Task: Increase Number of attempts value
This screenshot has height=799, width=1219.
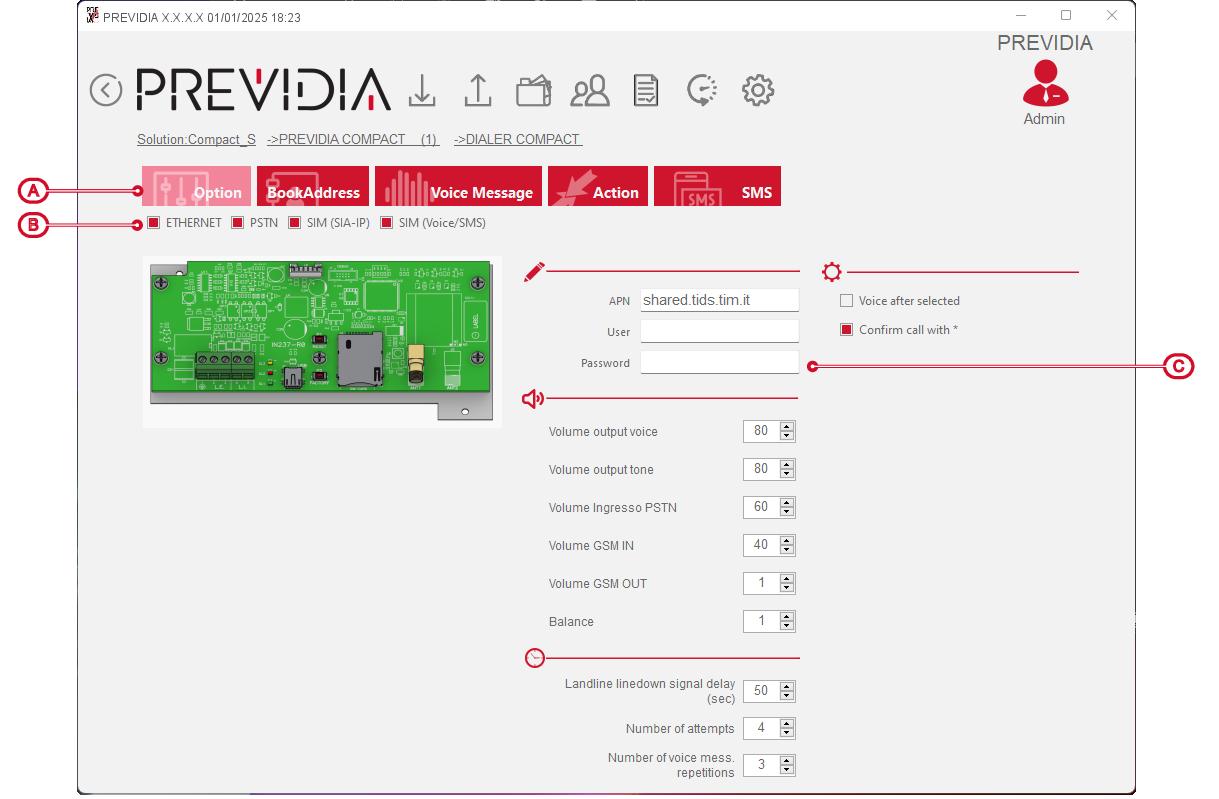Action: 787,723
